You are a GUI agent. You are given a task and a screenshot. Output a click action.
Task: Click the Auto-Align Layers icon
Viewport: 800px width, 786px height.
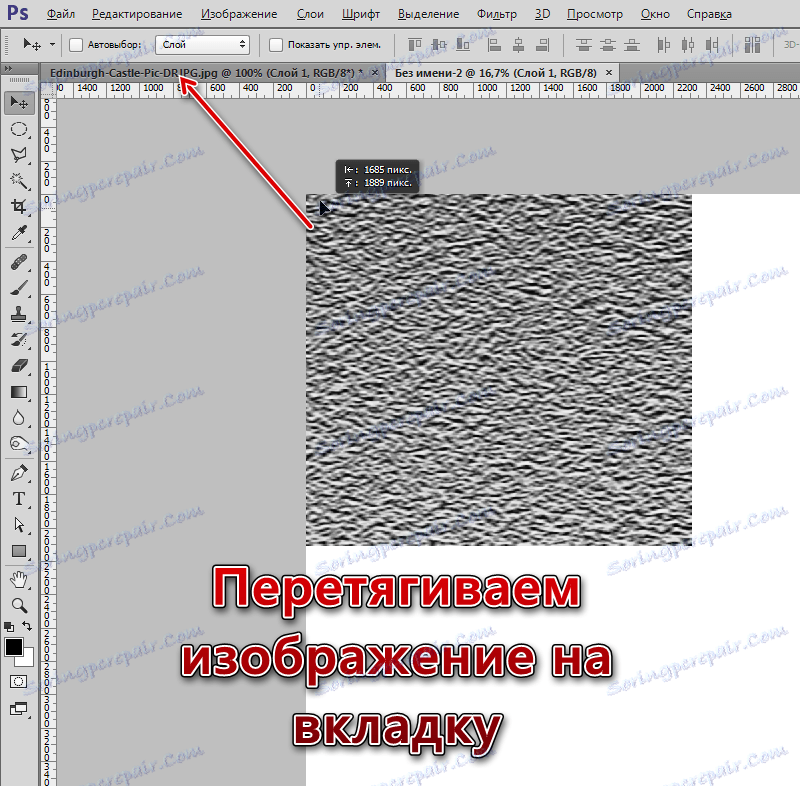tap(753, 45)
